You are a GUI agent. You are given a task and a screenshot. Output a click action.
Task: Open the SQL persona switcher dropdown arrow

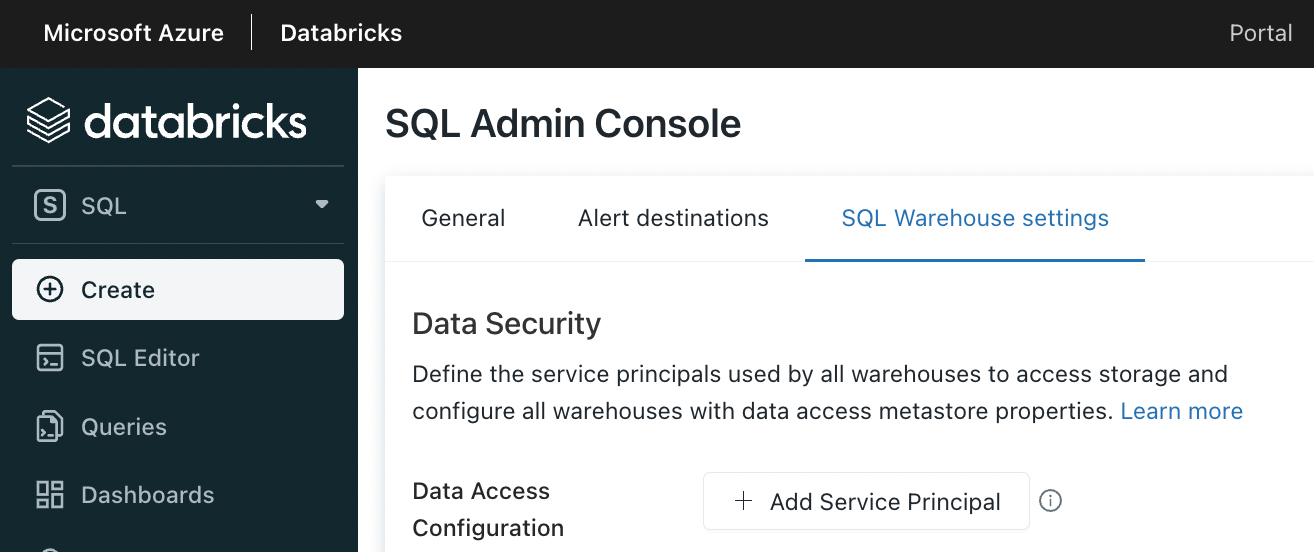(321, 204)
